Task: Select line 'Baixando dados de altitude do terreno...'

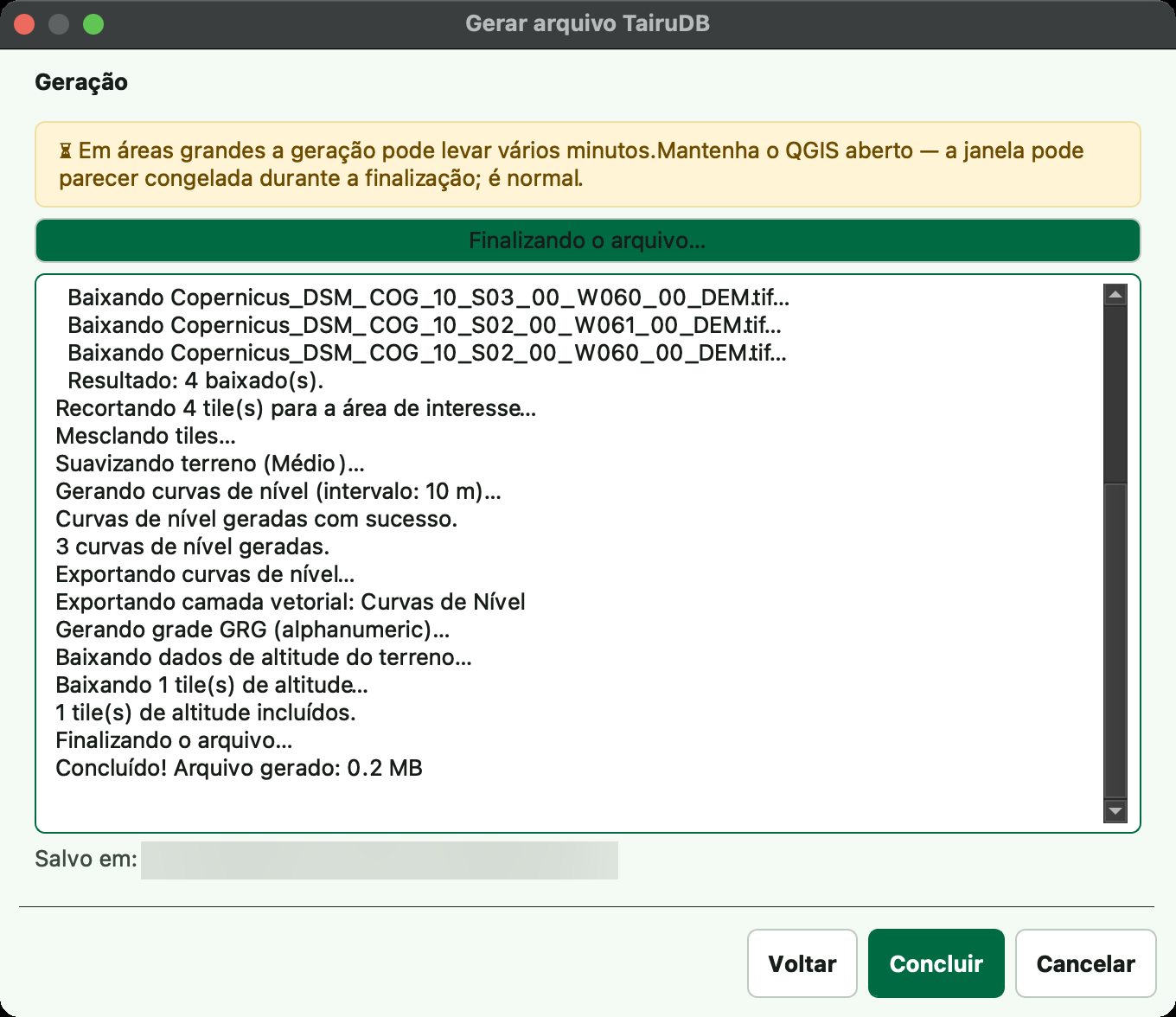Action: (x=264, y=657)
